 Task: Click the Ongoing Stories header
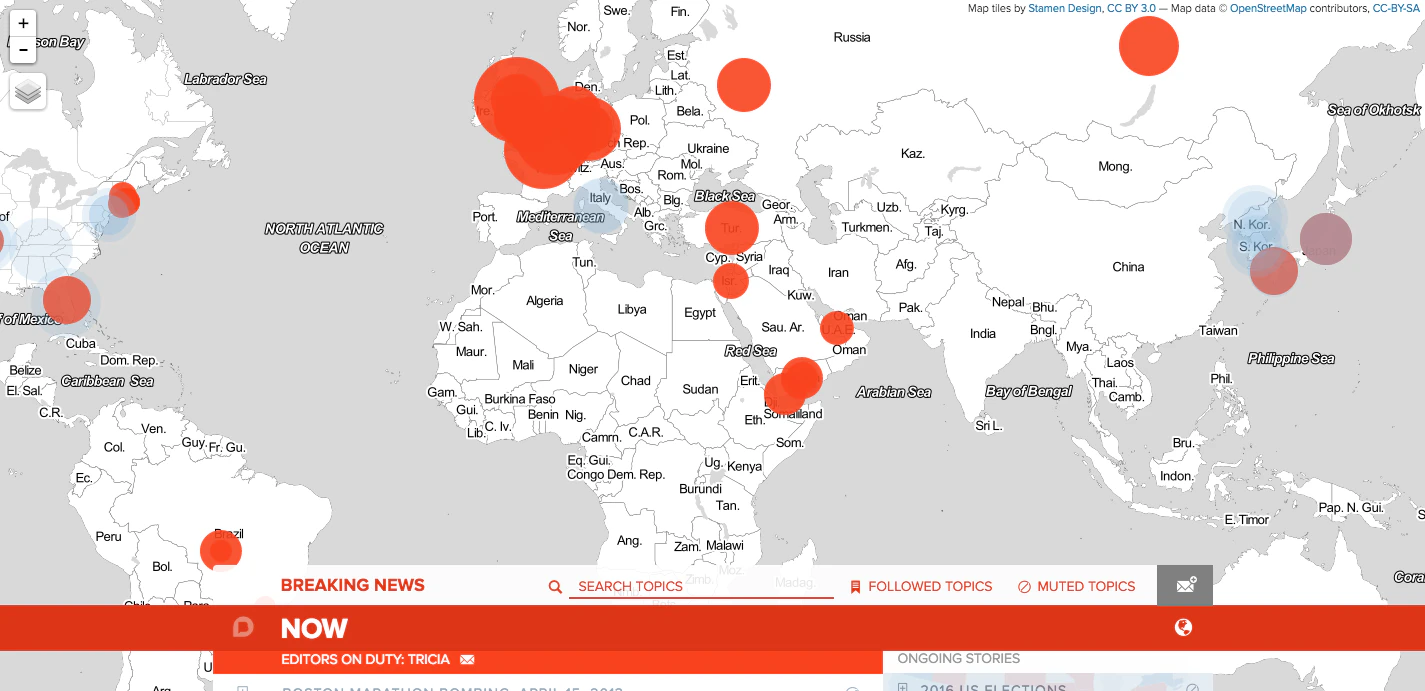coord(958,658)
